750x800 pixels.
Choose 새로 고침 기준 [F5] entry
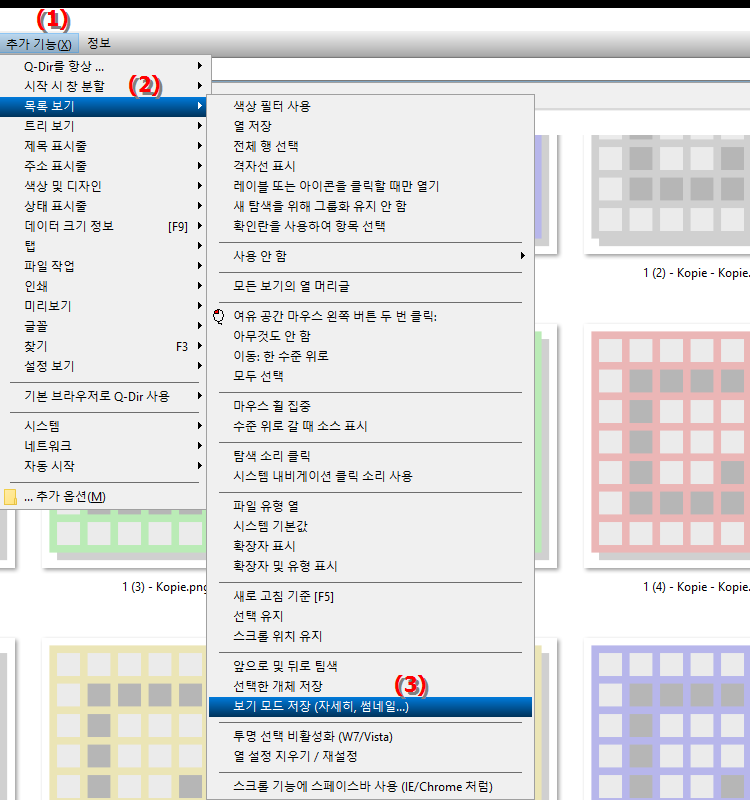click(x=370, y=596)
